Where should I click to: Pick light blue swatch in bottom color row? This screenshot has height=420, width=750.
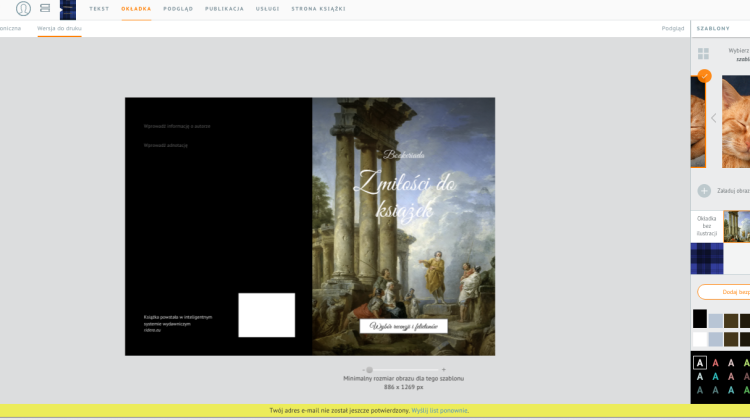[x=715, y=339]
